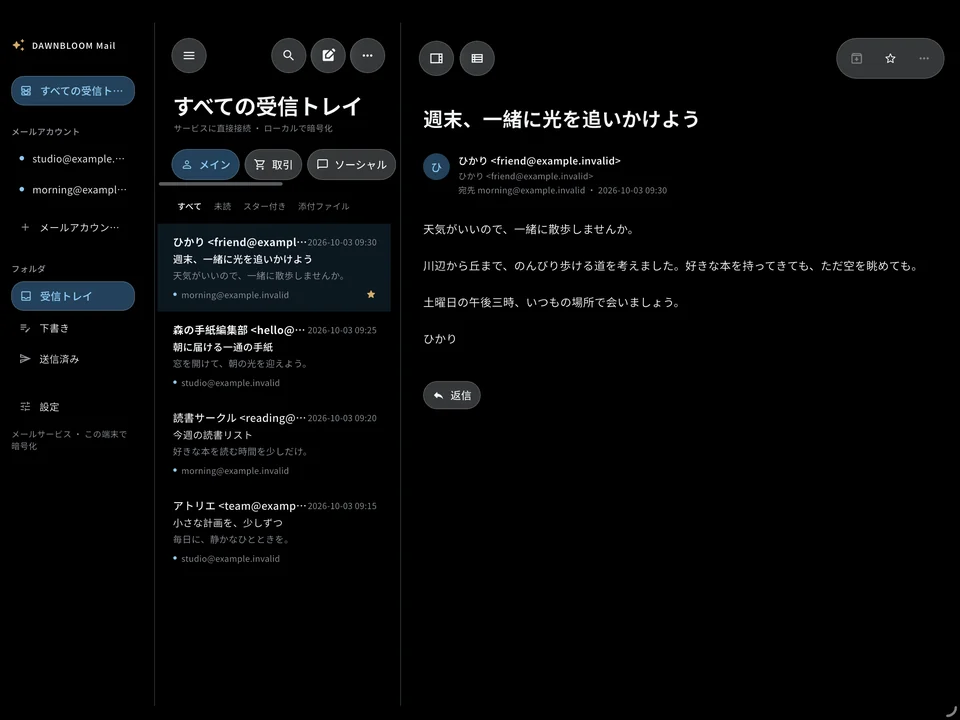The width and height of the screenshot is (960, 720).
Task: Star the open message in the reader toolbar
Action: coord(890,58)
